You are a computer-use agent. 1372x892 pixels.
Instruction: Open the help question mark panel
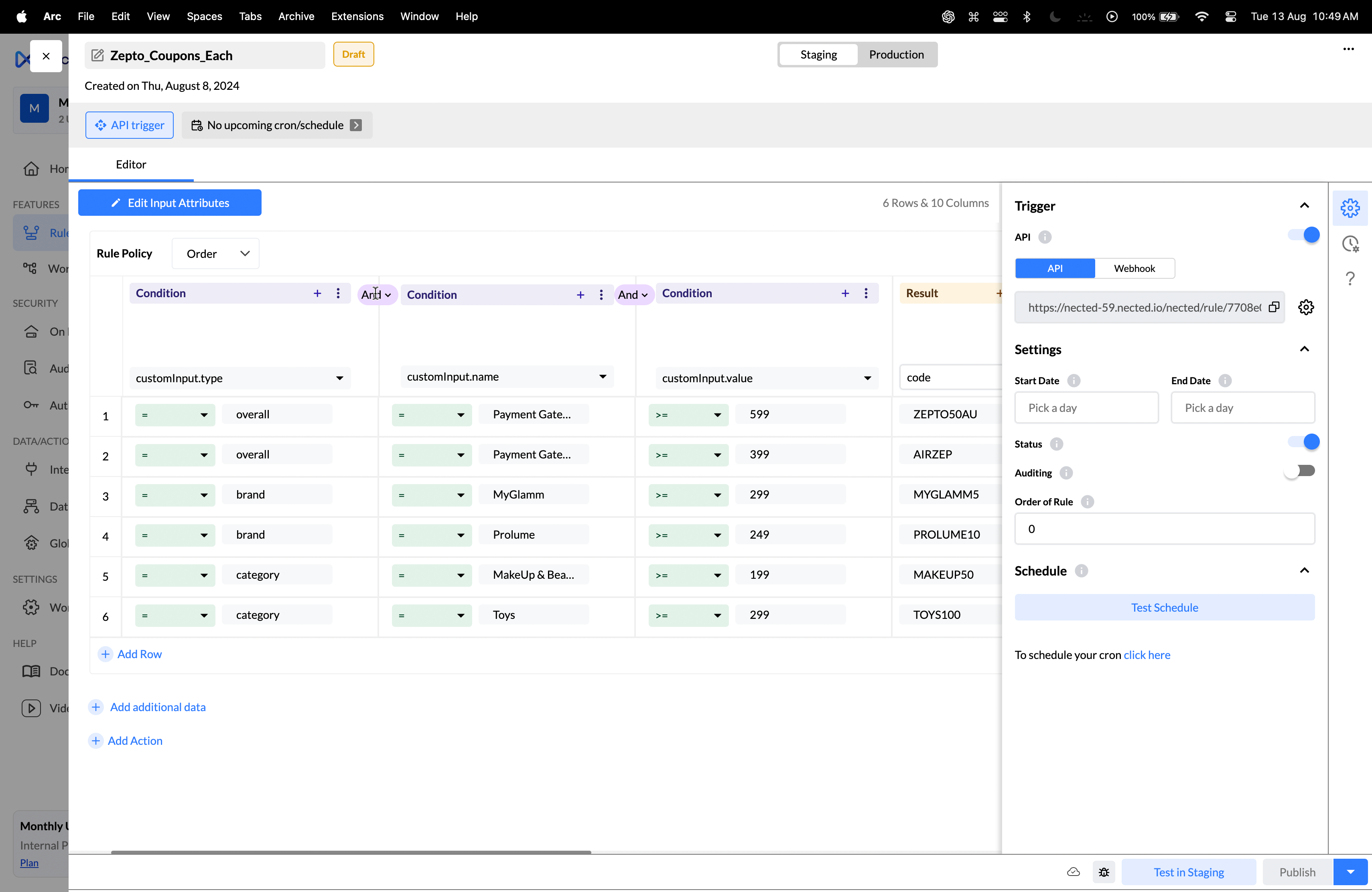pyautogui.click(x=1350, y=279)
